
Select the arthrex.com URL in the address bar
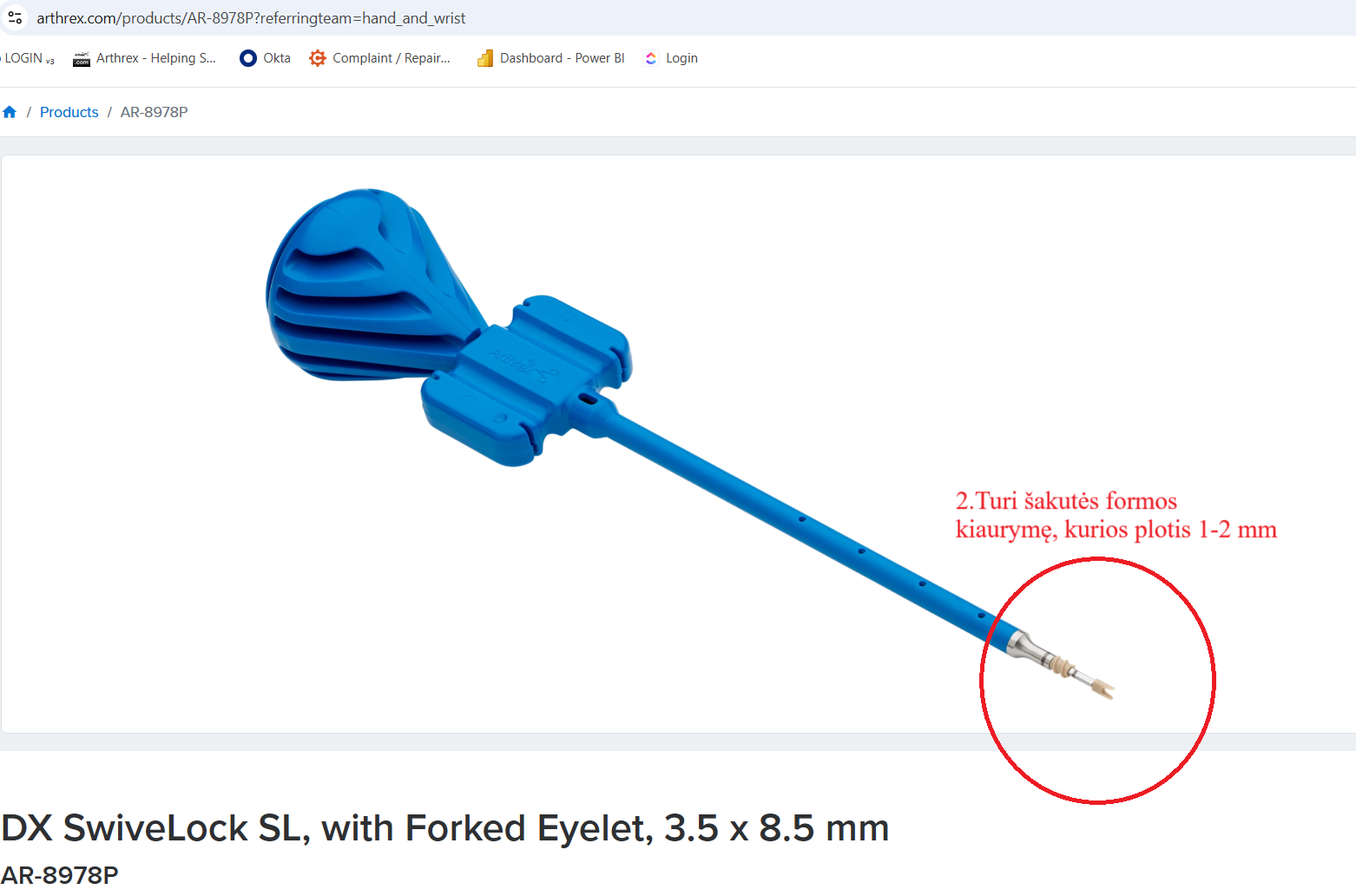click(251, 18)
